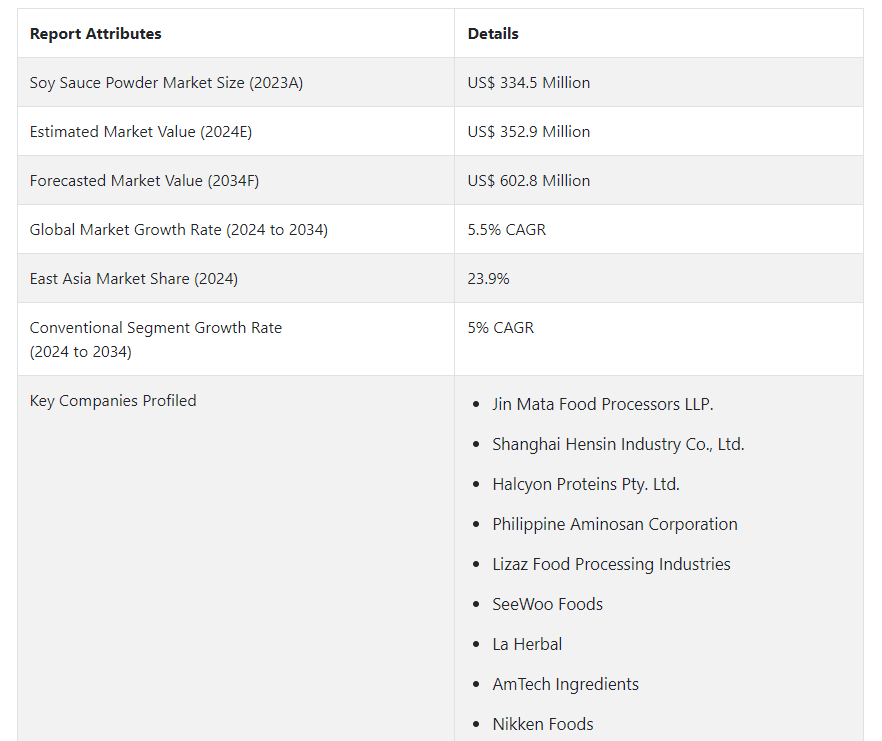
Task: Click the SeeWoo Foods list item
Action: [x=547, y=604]
